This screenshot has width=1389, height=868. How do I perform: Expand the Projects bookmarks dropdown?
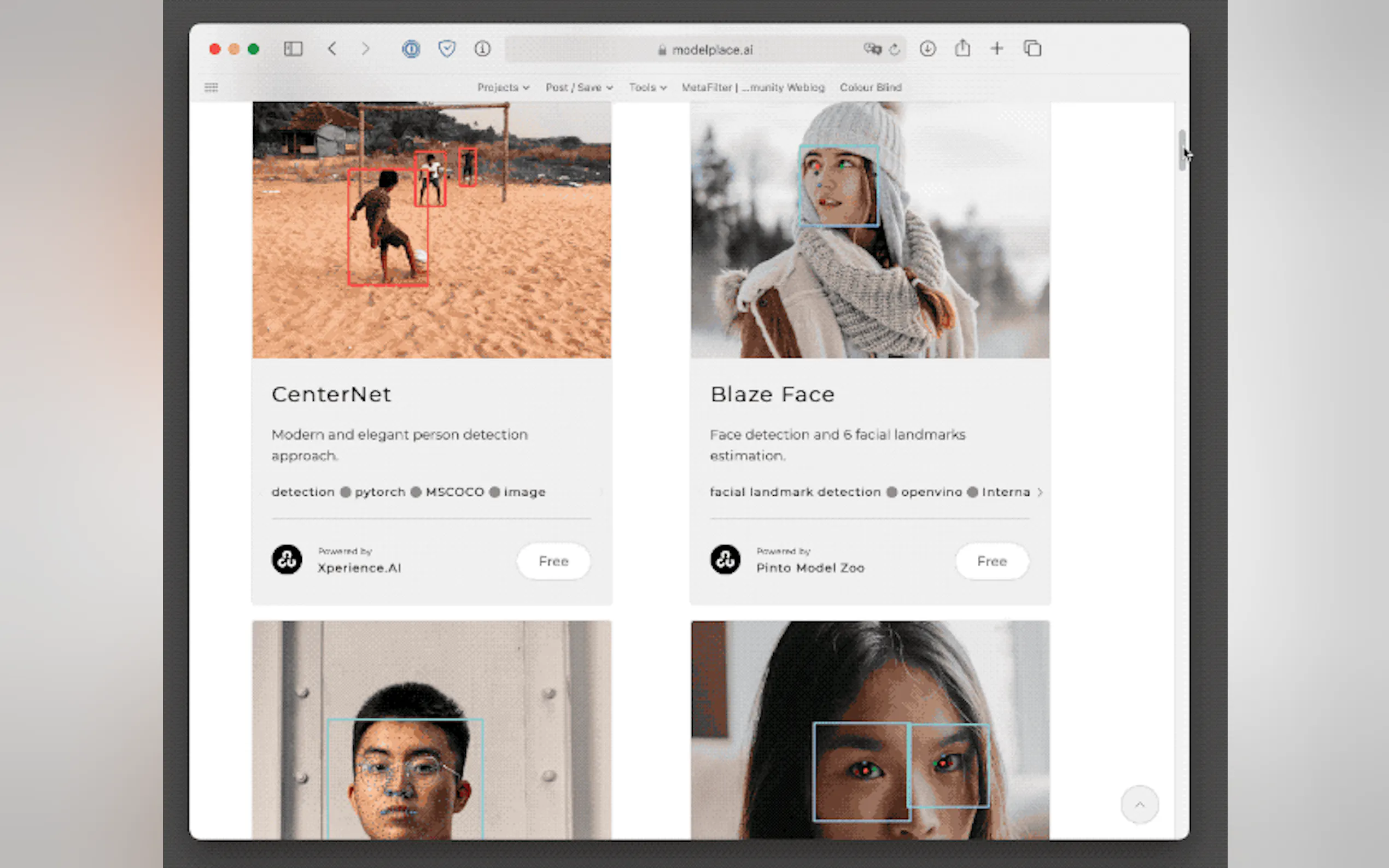pyautogui.click(x=503, y=87)
